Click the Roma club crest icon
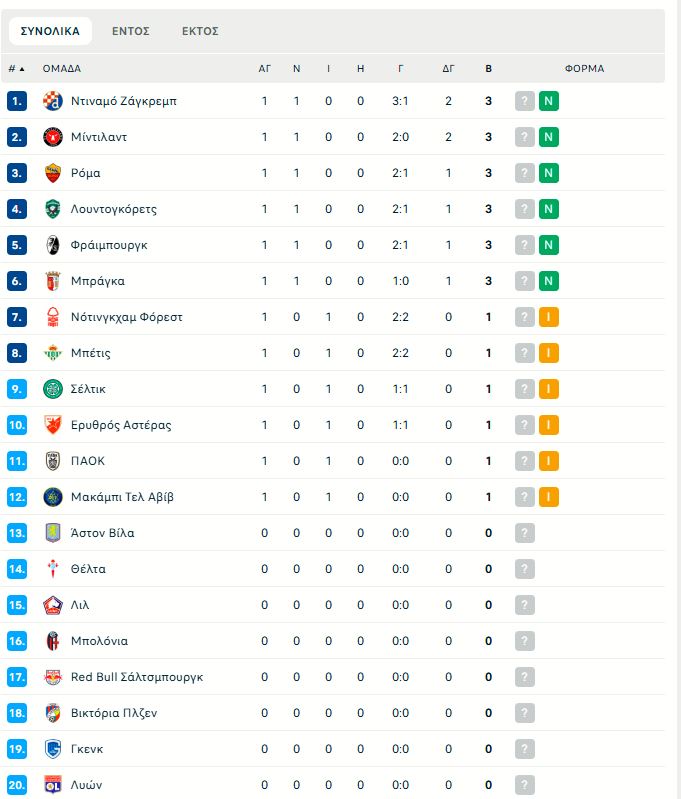Image resolution: width=681 pixels, height=799 pixels. [x=53, y=173]
